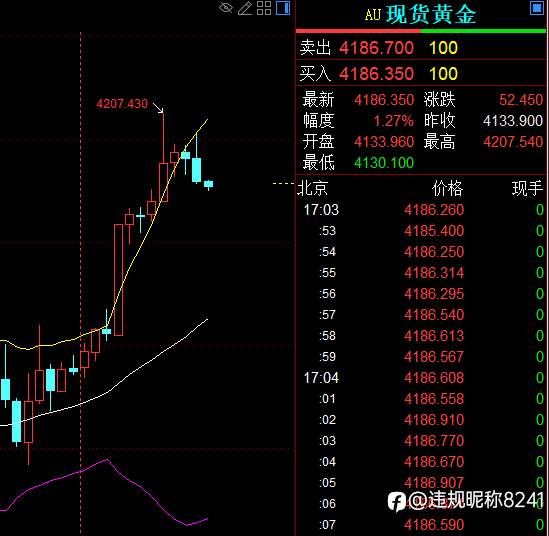
Task: Click the tallest red candlestick in the rally
Action: coord(119,280)
